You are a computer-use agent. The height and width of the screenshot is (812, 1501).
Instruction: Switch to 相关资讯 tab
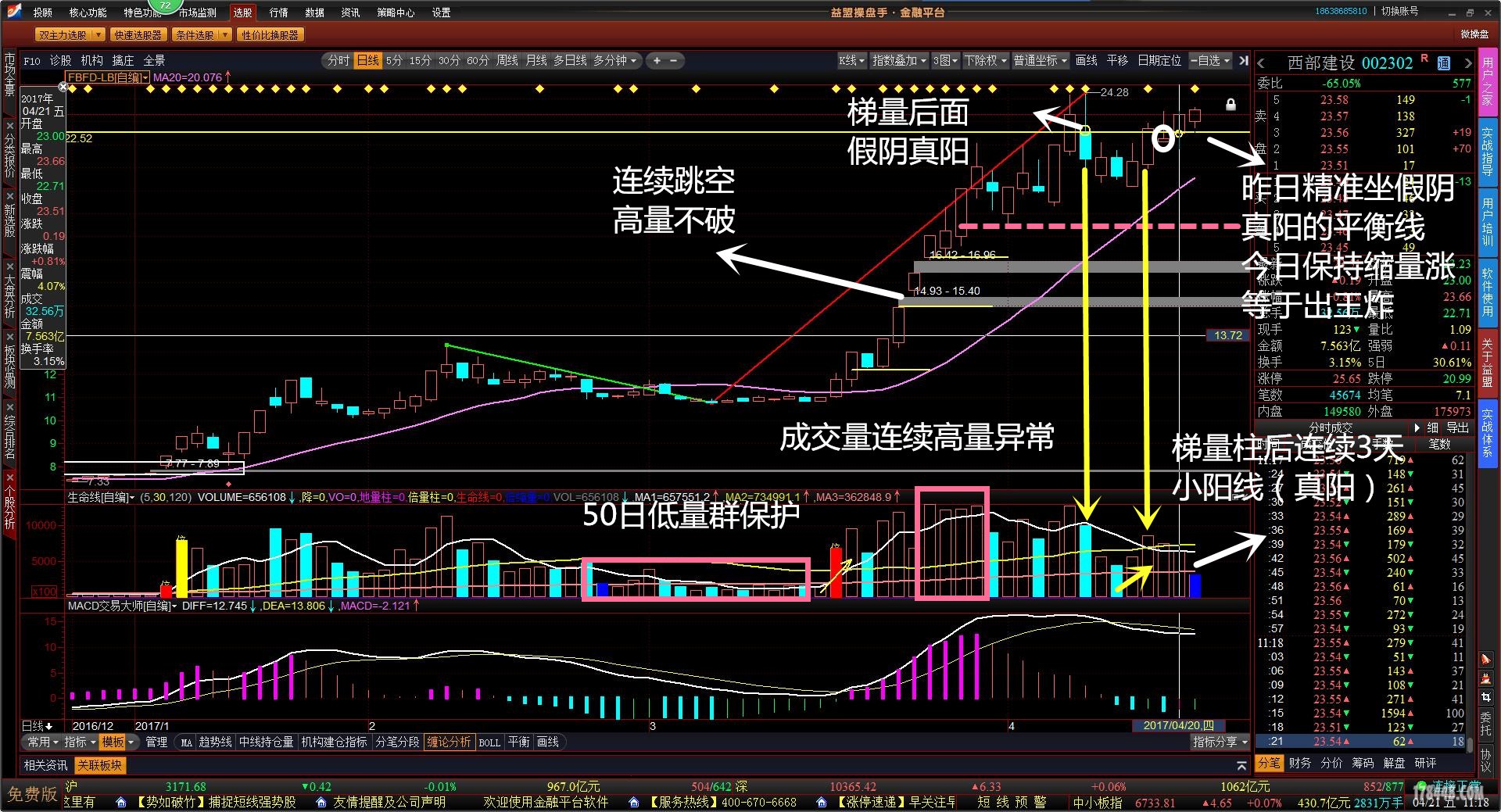[45, 765]
